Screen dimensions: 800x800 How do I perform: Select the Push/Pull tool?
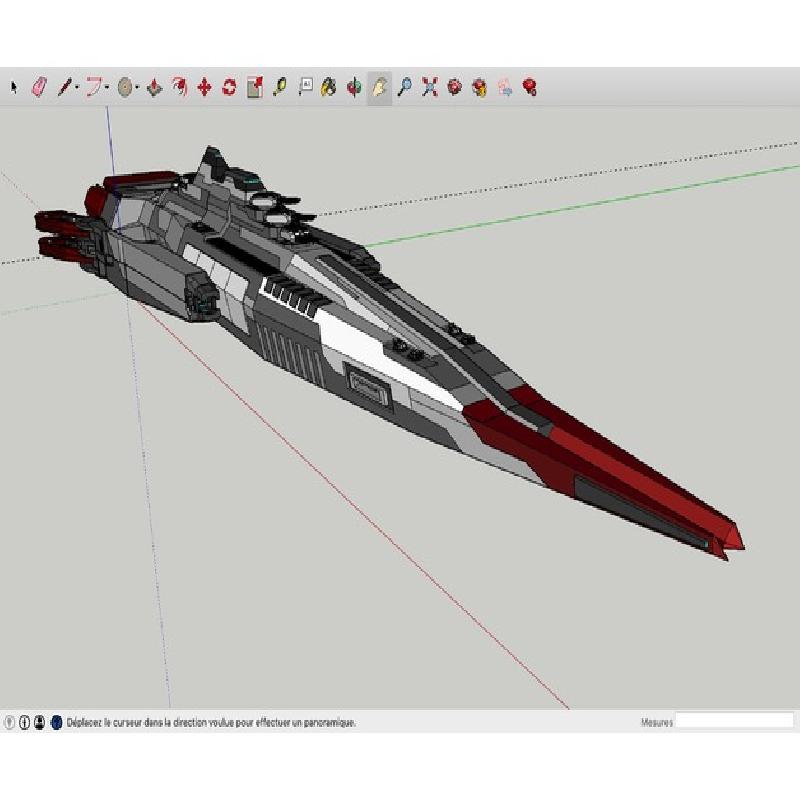click(x=154, y=88)
